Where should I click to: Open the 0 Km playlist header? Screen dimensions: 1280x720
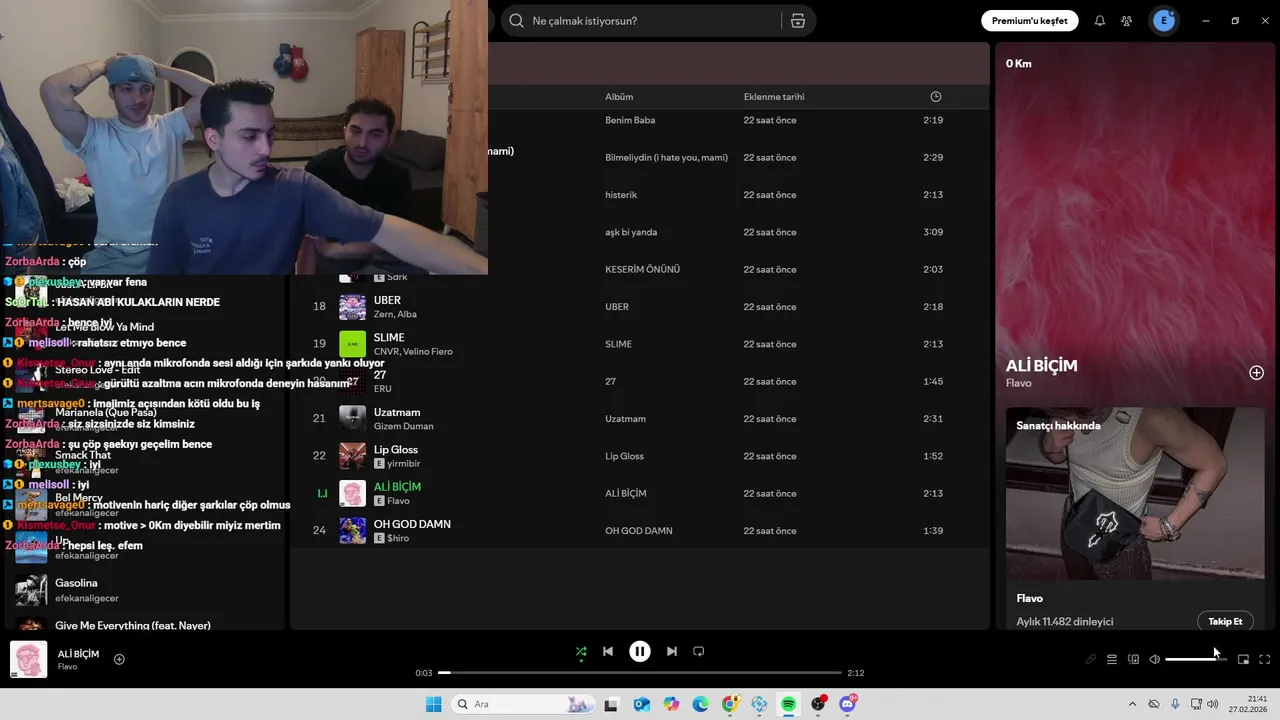[1019, 63]
